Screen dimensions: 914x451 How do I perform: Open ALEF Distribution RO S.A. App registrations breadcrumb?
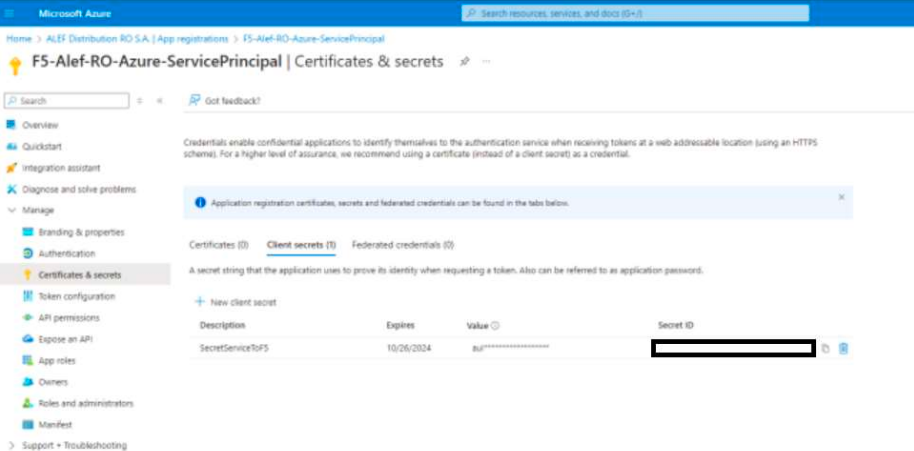(x=137, y=39)
